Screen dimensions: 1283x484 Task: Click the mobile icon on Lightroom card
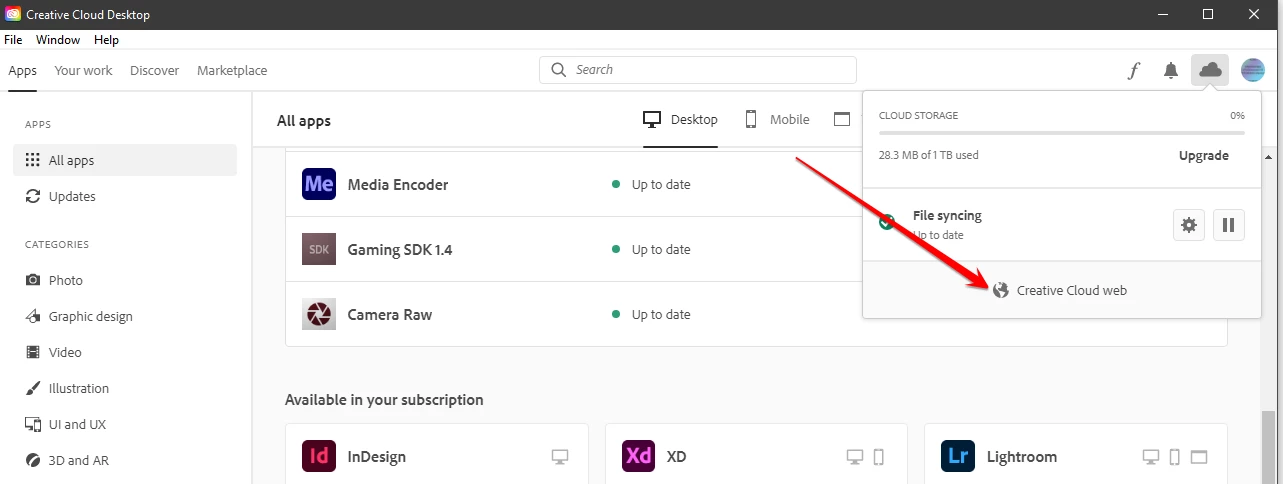click(x=1175, y=457)
